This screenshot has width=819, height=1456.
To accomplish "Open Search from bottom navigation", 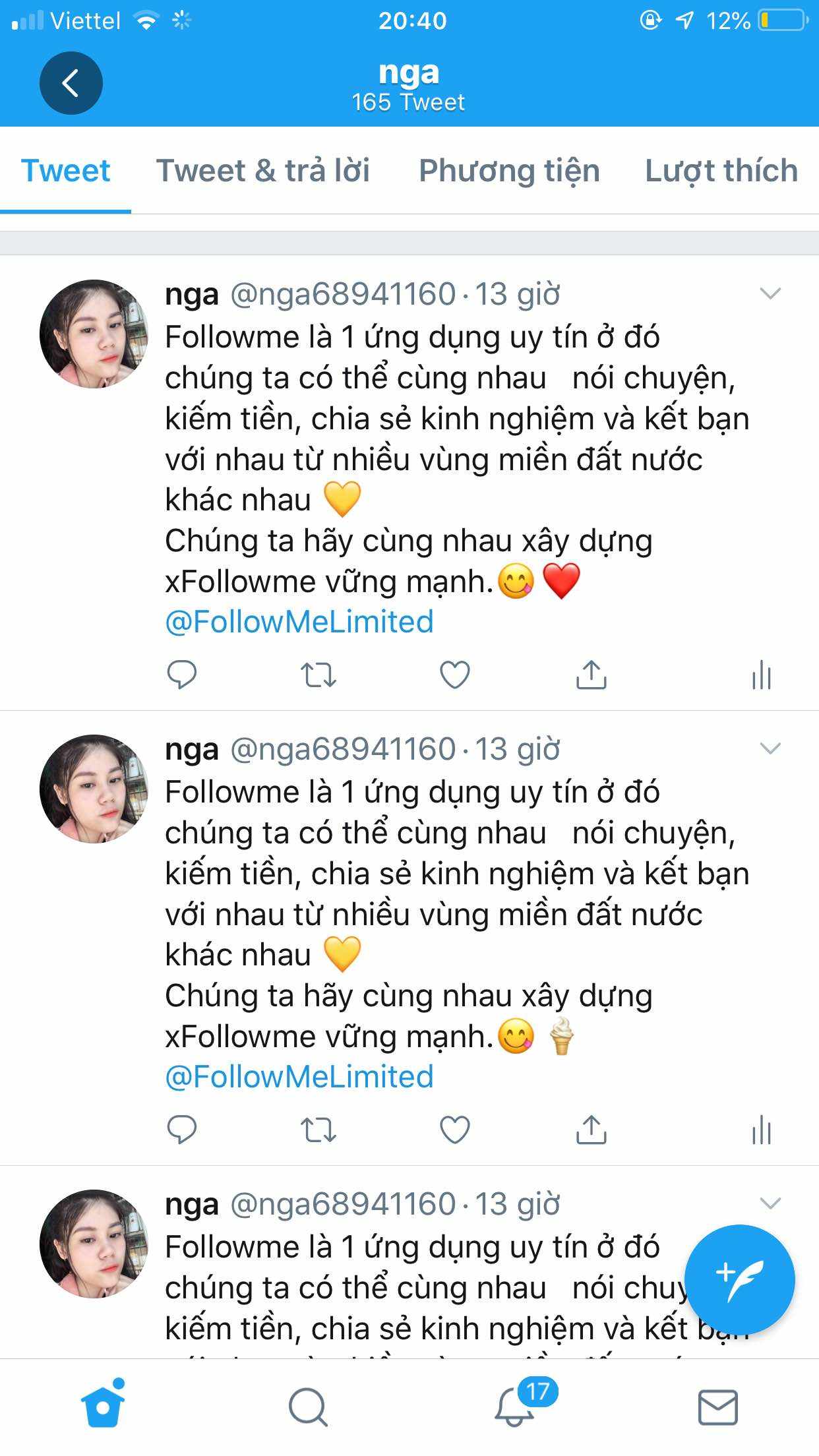I will tap(308, 1407).
